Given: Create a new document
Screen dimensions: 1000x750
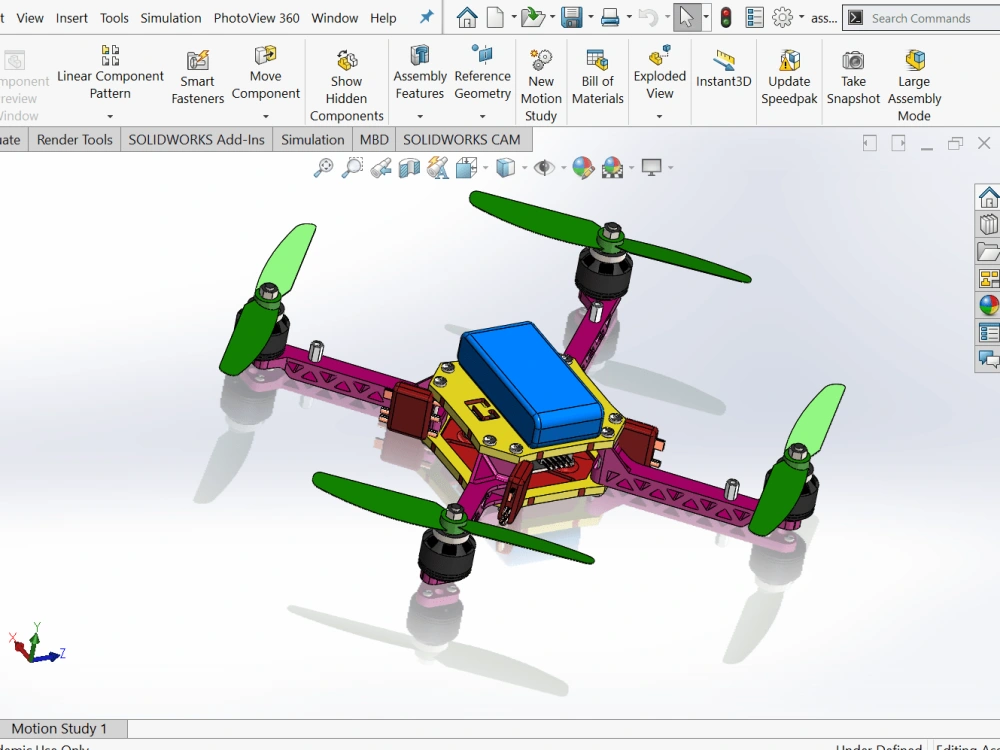Looking at the screenshot, I should pyautogui.click(x=495, y=17).
